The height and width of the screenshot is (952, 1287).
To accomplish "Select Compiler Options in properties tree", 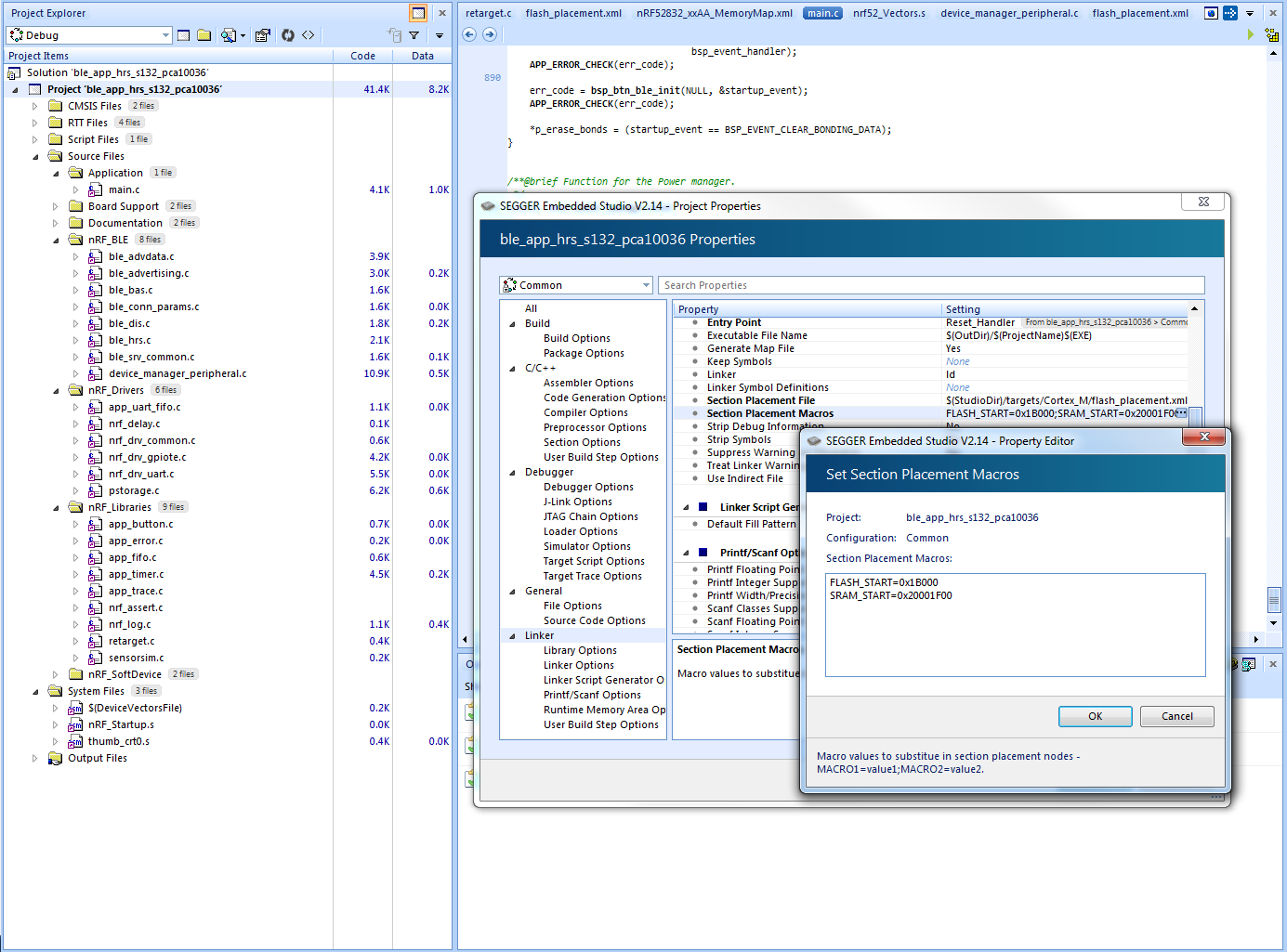I will pos(585,412).
